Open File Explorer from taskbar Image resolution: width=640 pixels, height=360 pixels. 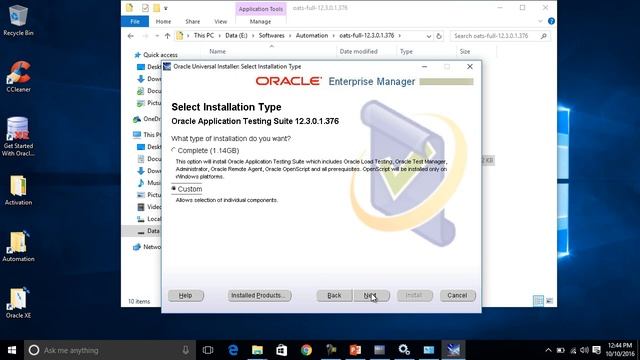pyautogui.click(x=257, y=350)
